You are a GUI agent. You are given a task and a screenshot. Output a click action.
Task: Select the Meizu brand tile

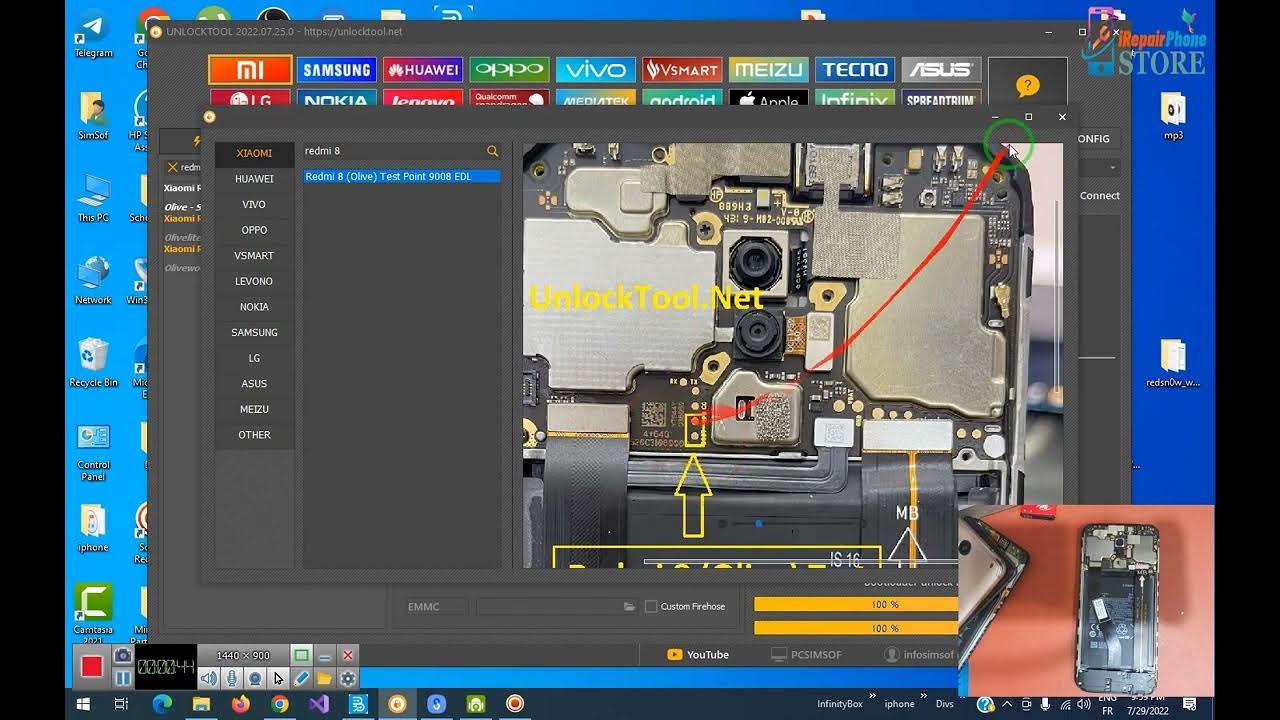768,70
